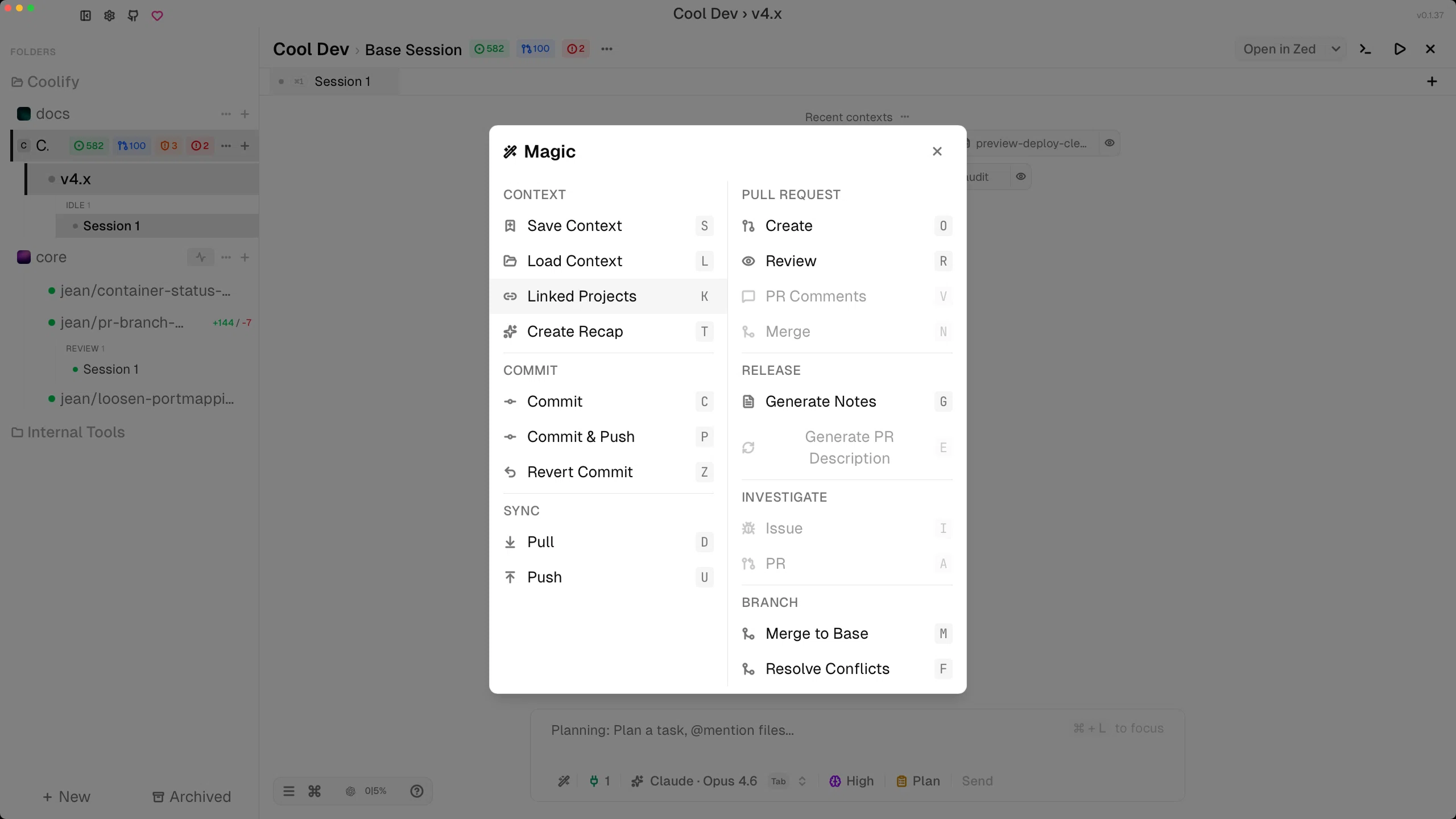Open the Open in Zed dropdown arrow
Viewport: 1456px width, 819px height.
click(1336, 49)
